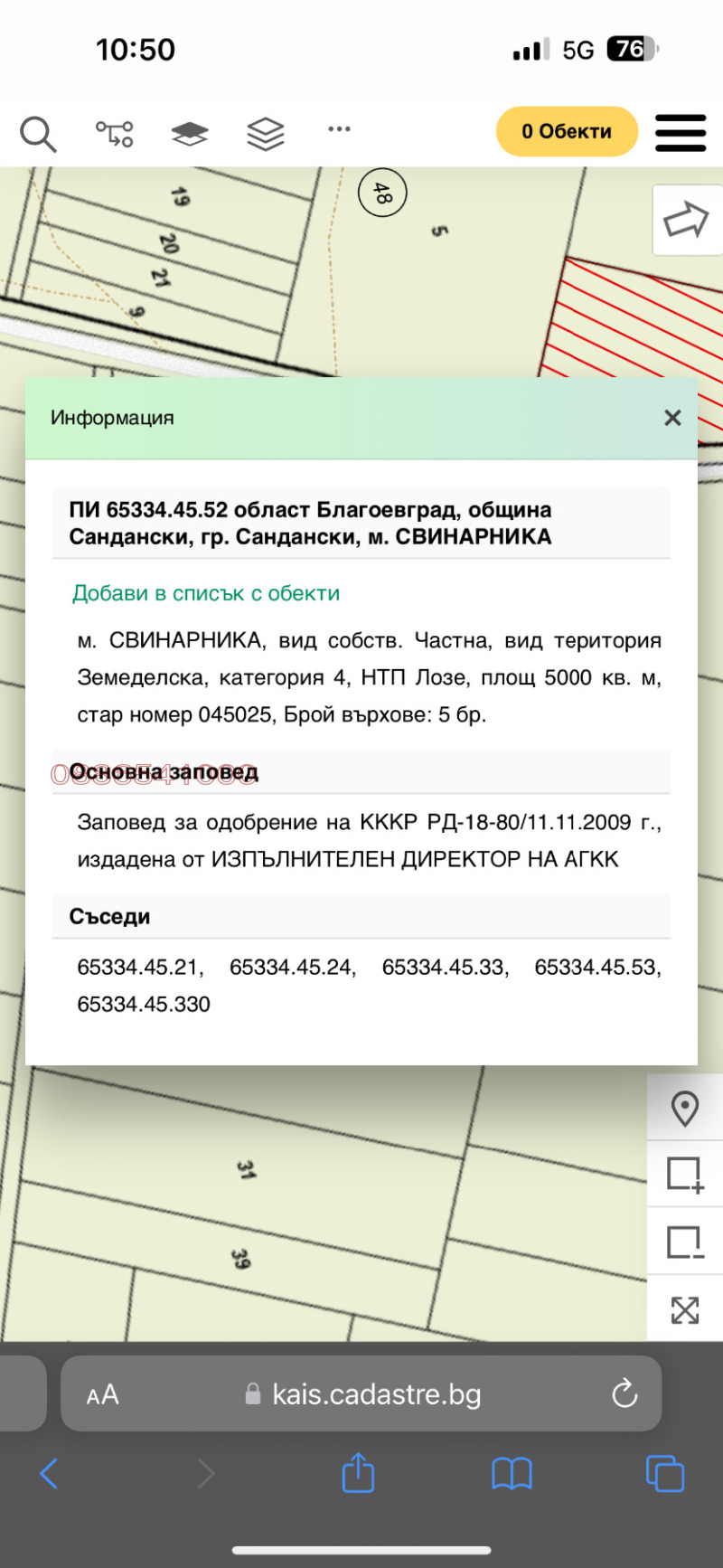
Task: Close the Информация popup
Action: 672,418
